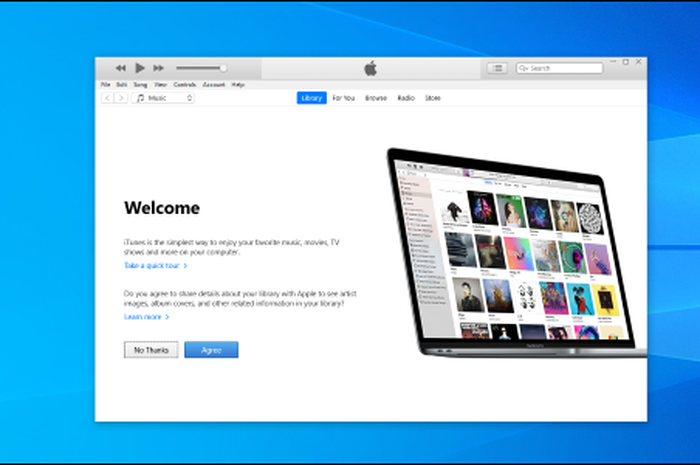The height and width of the screenshot is (465, 700).
Task: Open the Edit menu
Action: [122, 84]
